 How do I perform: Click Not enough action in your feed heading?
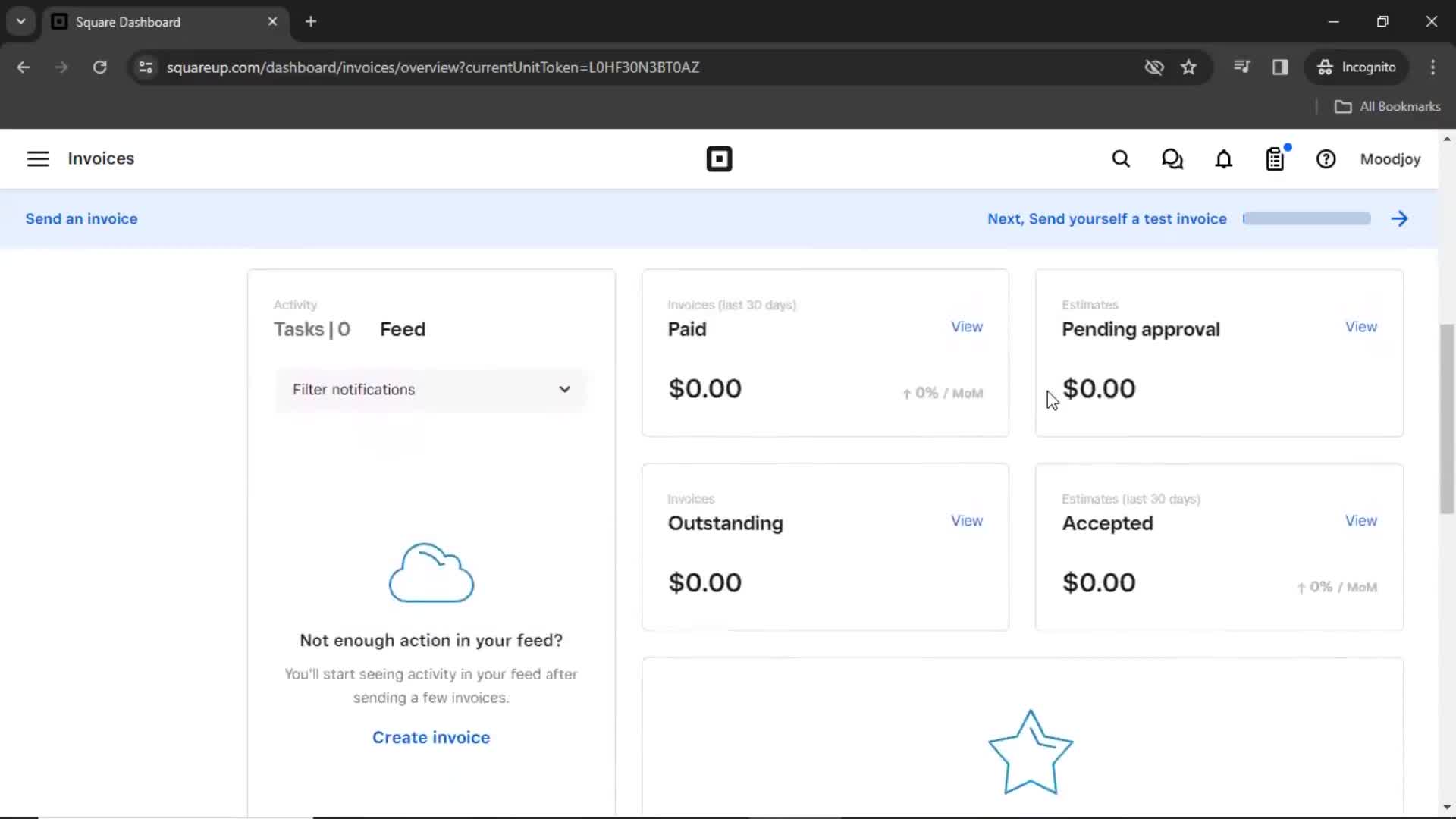(x=431, y=640)
